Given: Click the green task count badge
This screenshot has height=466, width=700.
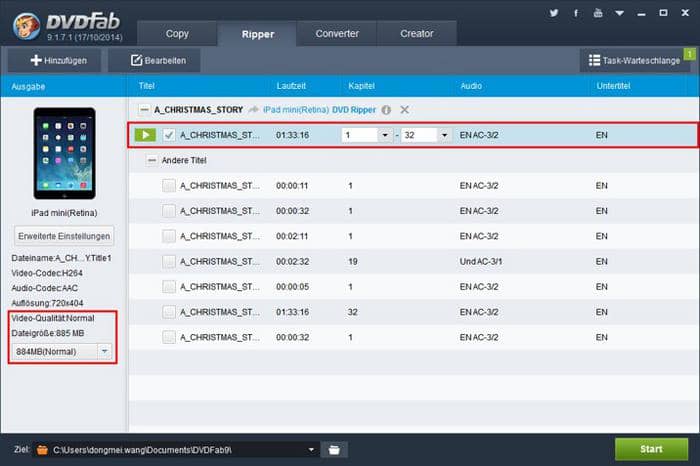Looking at the screenshot, I should coord(690,54).
